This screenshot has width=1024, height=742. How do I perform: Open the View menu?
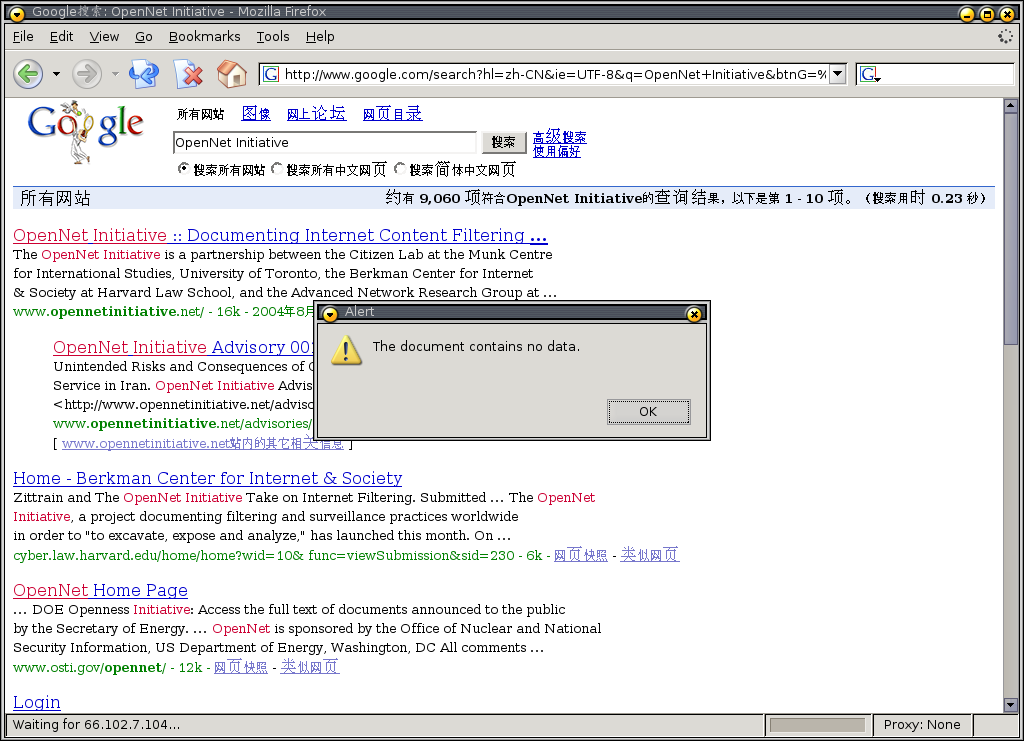(x=104, y=37)
